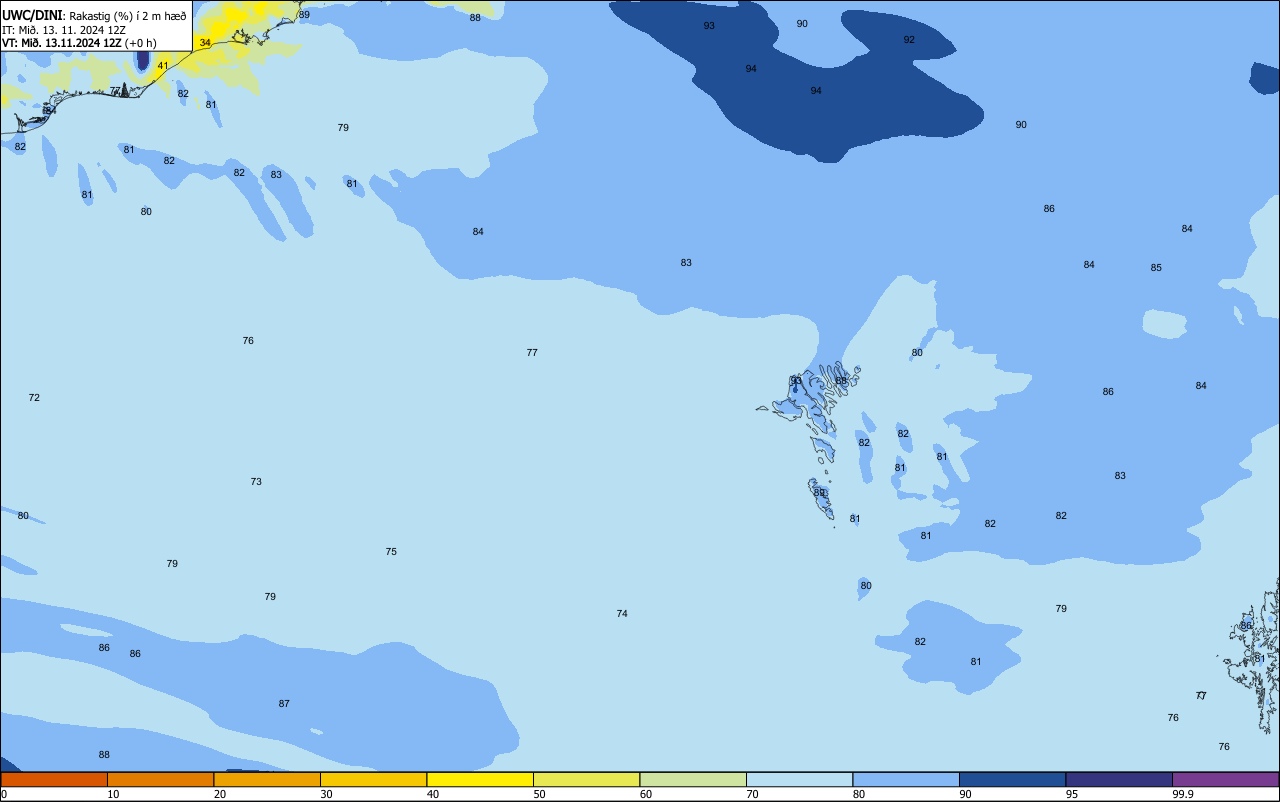Select the medium blue 80–90 legend swatch
Image resolution: width=1280 pixels, height=802 pixels.
[906, 779]
